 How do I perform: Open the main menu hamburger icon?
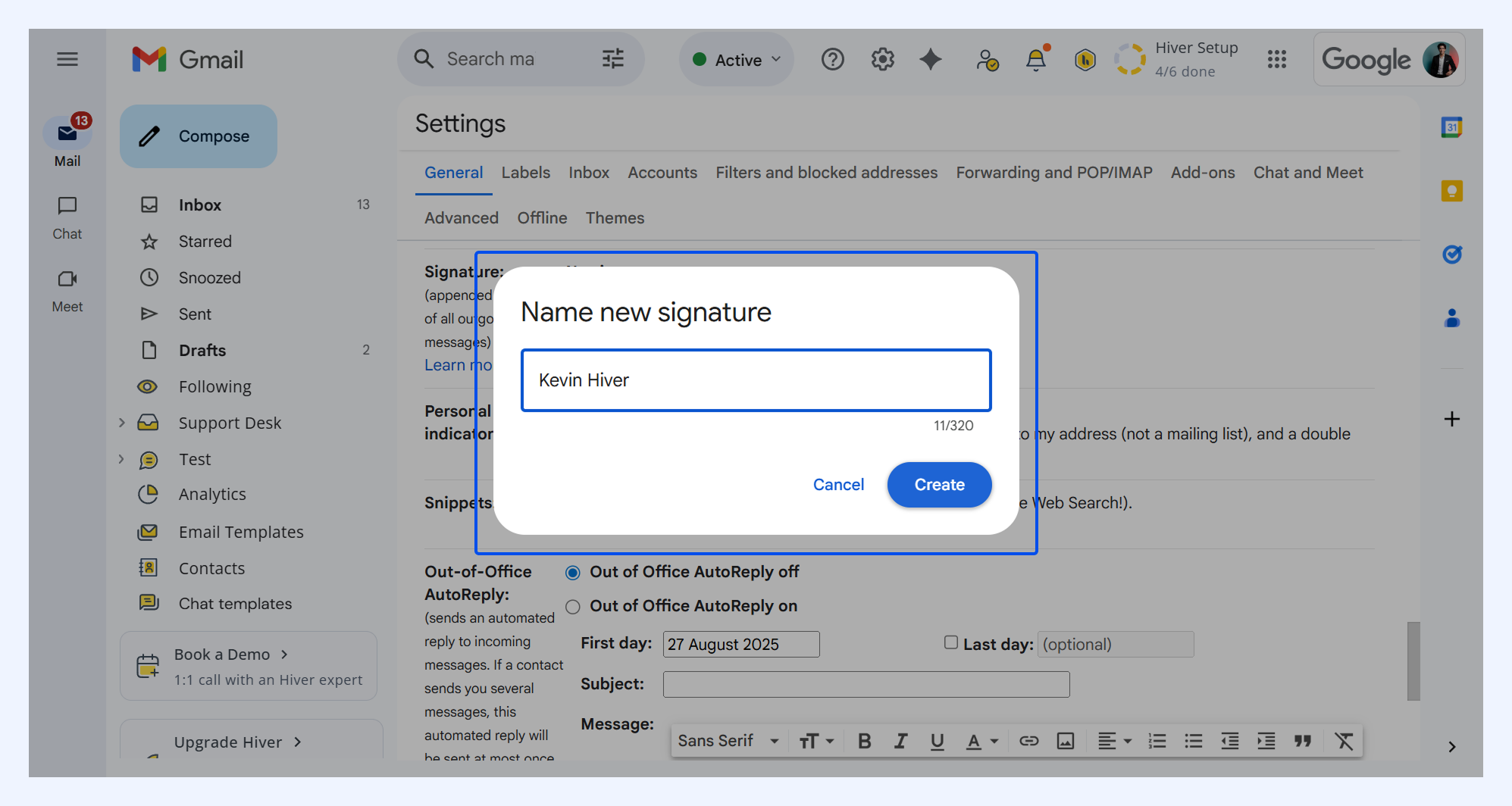pos(67,59)
